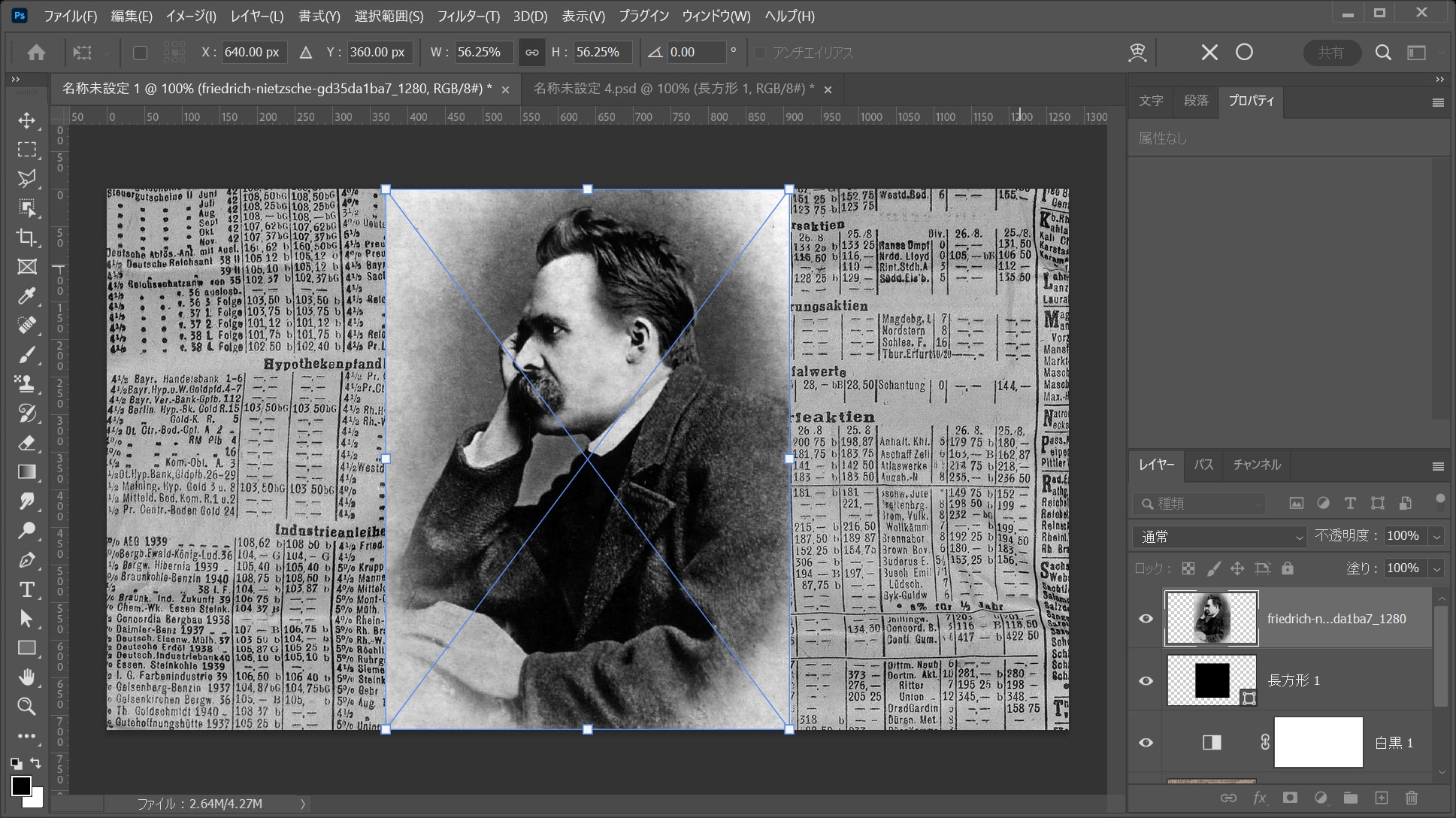Switch to the 文字 panel tab

[x=1150, y=101]
